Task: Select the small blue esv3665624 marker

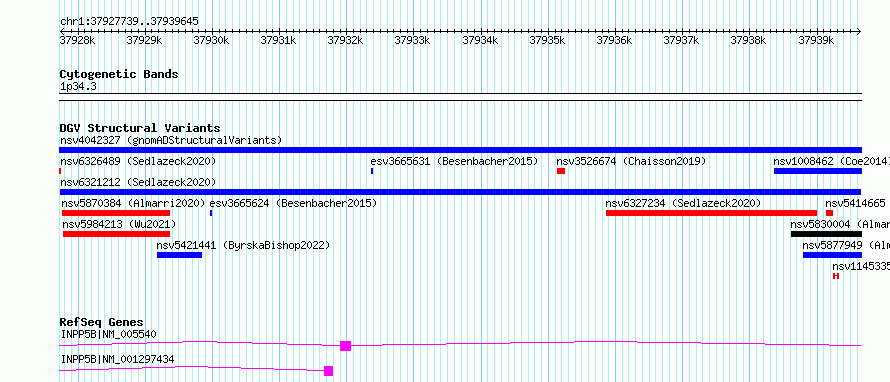Action: [211, 213]
